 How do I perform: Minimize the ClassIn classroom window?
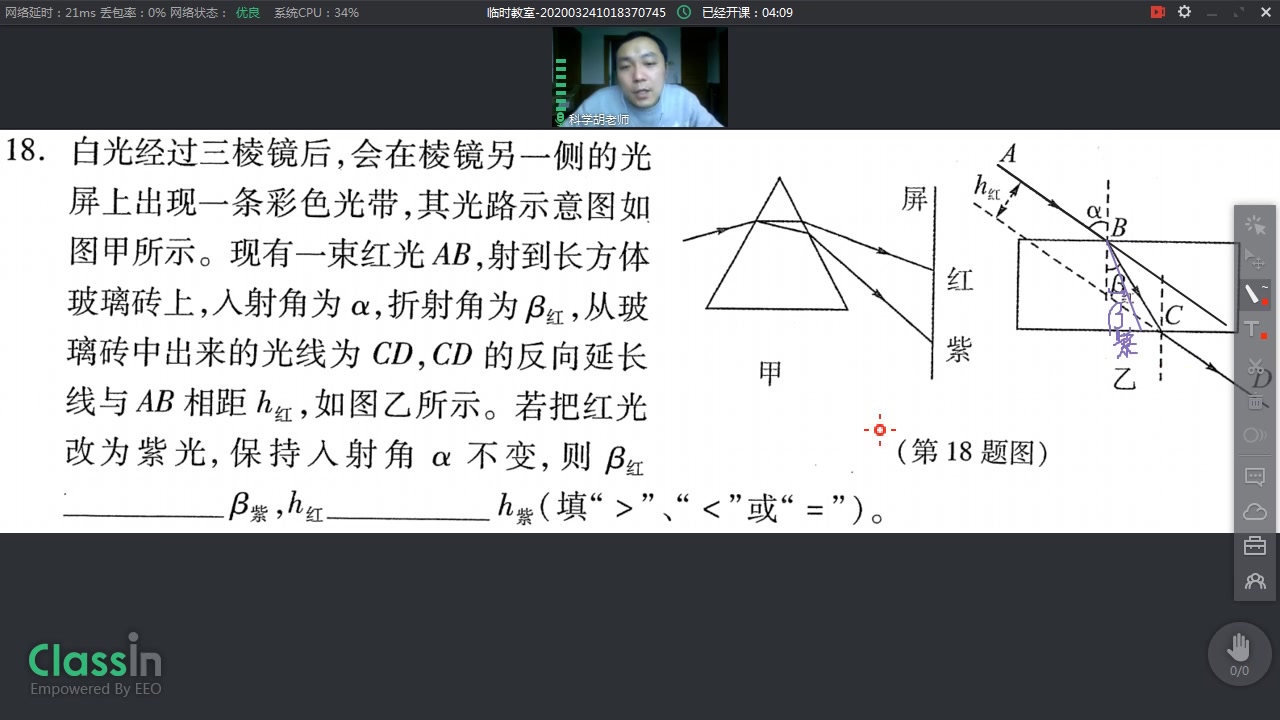pyautogui.click(x=1212, y=12)
